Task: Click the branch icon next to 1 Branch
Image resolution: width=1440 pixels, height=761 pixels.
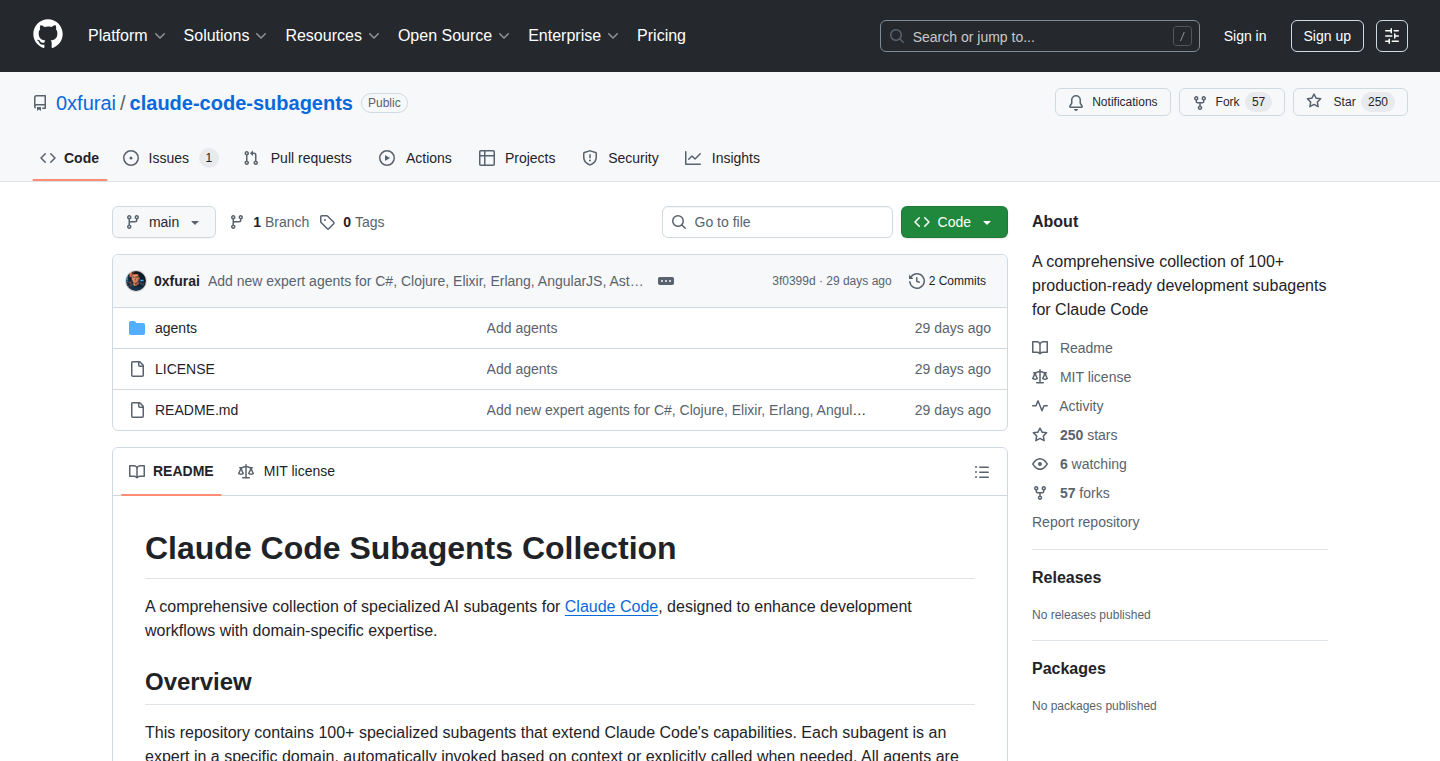Action: coord(237,222)
